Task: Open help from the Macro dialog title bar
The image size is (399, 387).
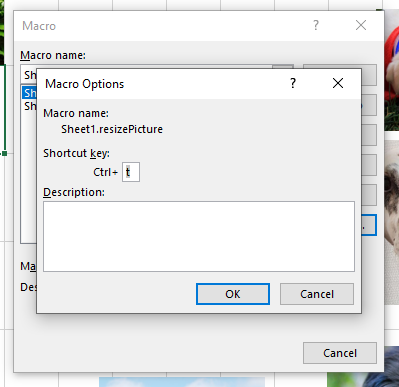Action: (x=316, y=25)
